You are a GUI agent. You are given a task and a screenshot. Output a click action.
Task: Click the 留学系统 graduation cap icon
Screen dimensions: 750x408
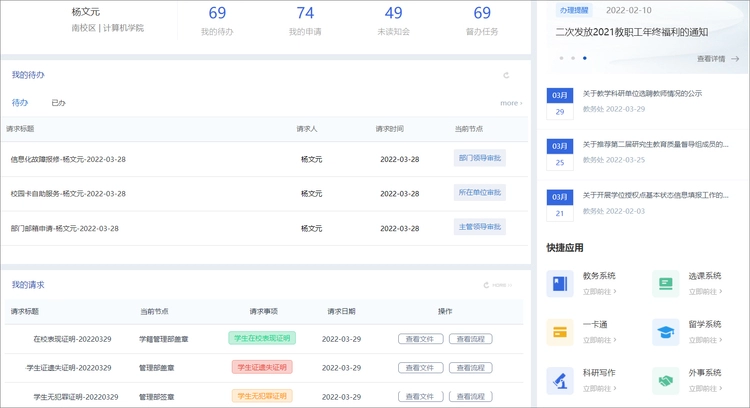(666, 332)
